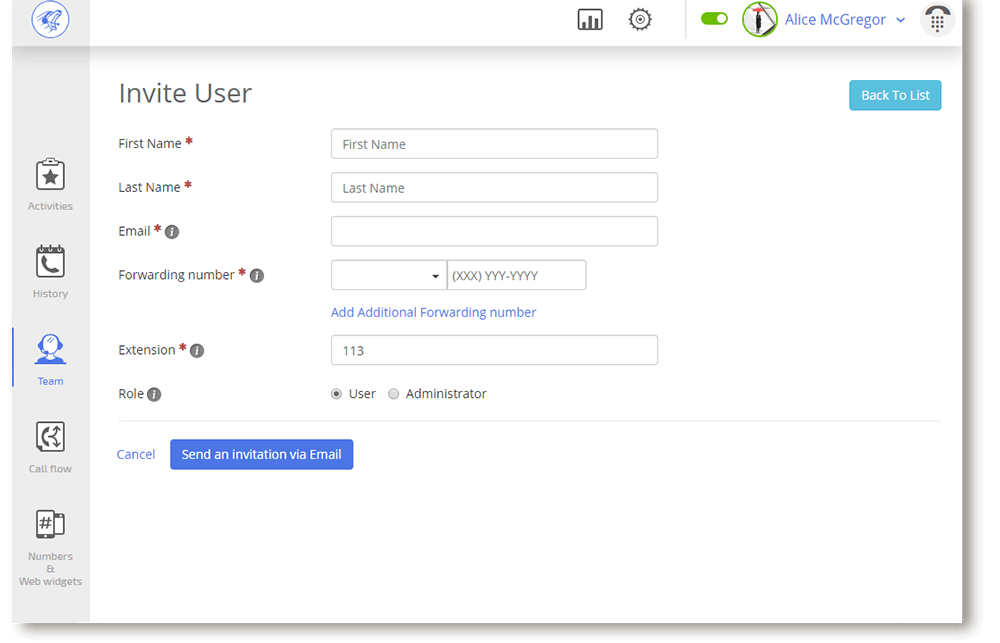Focus the First Name input field
Viewport: 1000px width, 643px height.
click(x=494, y=144)
